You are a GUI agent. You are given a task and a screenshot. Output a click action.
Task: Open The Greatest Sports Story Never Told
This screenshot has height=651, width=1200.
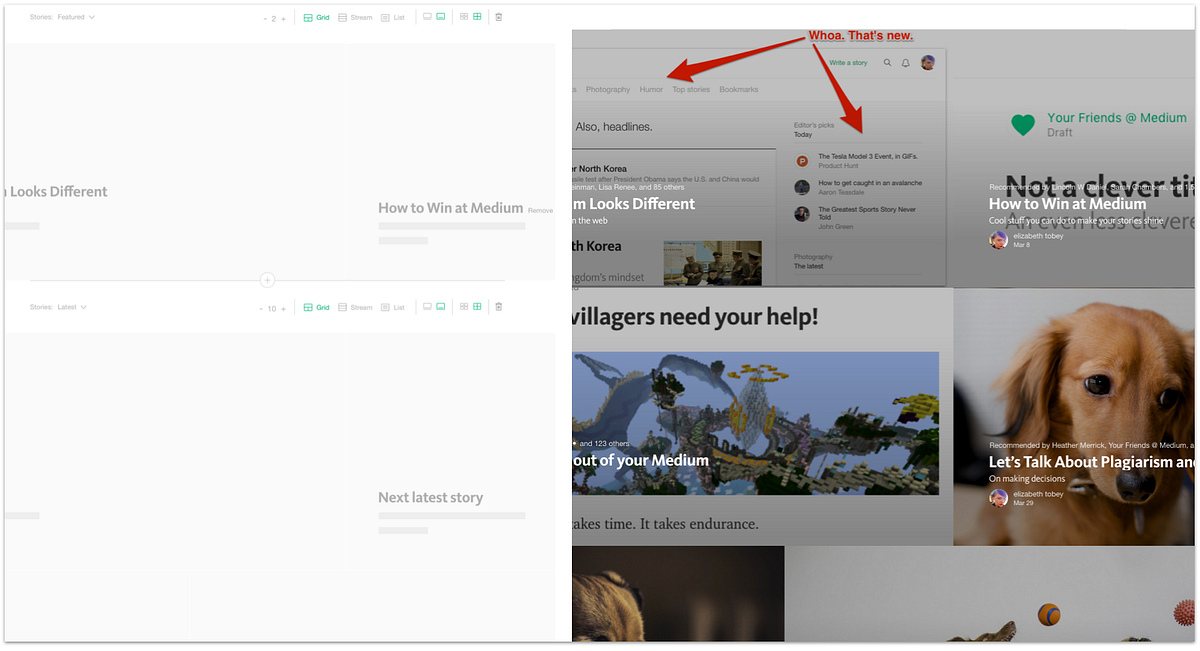(x=867, y=213)
